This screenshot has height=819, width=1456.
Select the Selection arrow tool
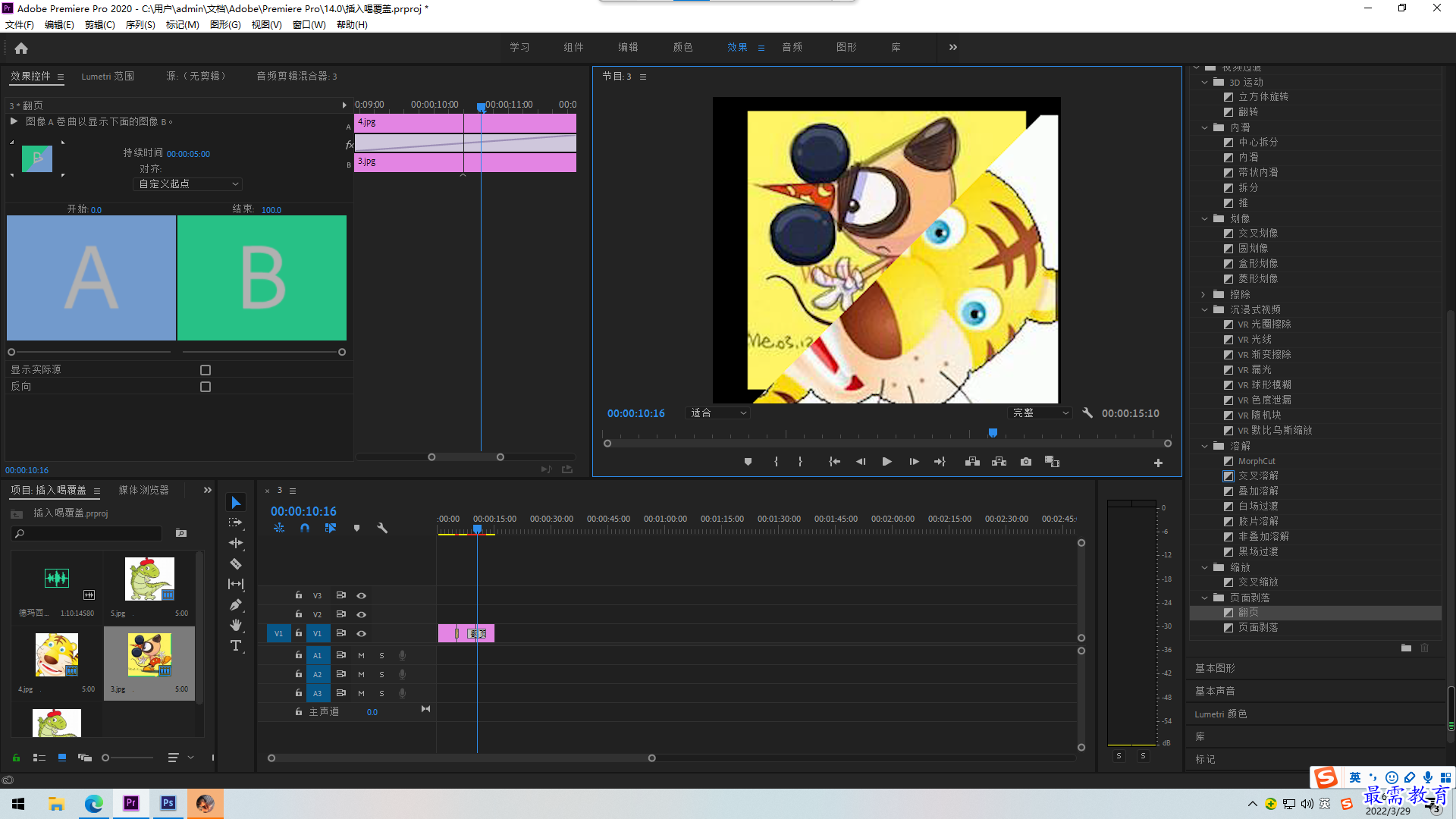point(236,503)
